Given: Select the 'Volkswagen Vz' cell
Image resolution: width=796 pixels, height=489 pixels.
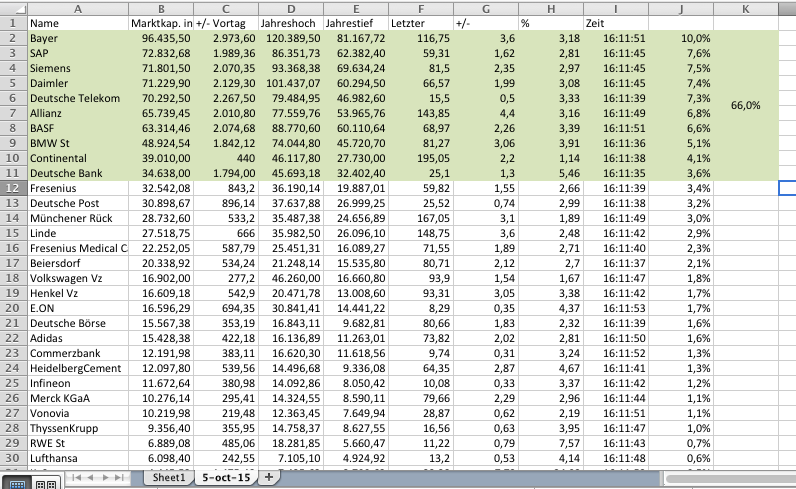Looking at the screenshot, I should [x=78, y=278].
